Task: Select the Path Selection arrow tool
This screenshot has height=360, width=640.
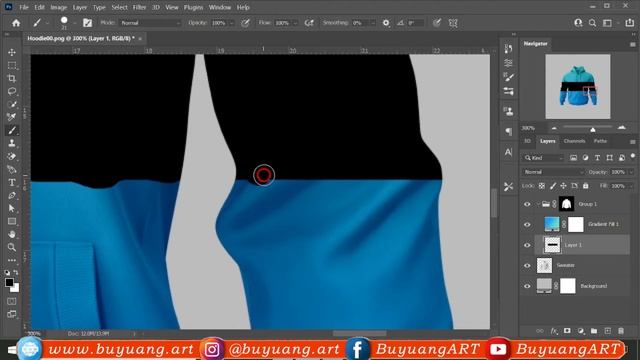Action: tap(11, 209)
